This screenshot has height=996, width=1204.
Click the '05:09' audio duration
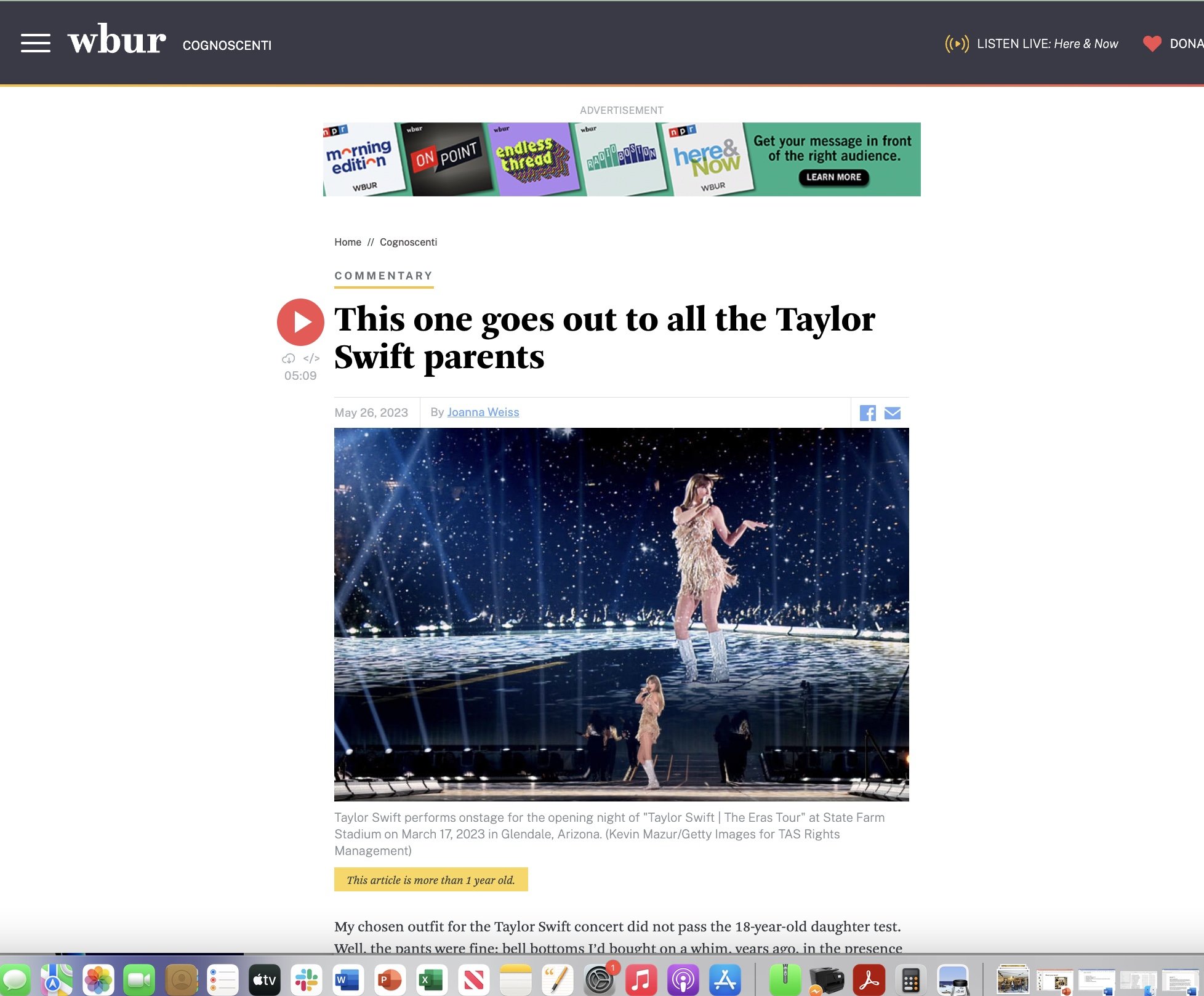click(300, 376)
